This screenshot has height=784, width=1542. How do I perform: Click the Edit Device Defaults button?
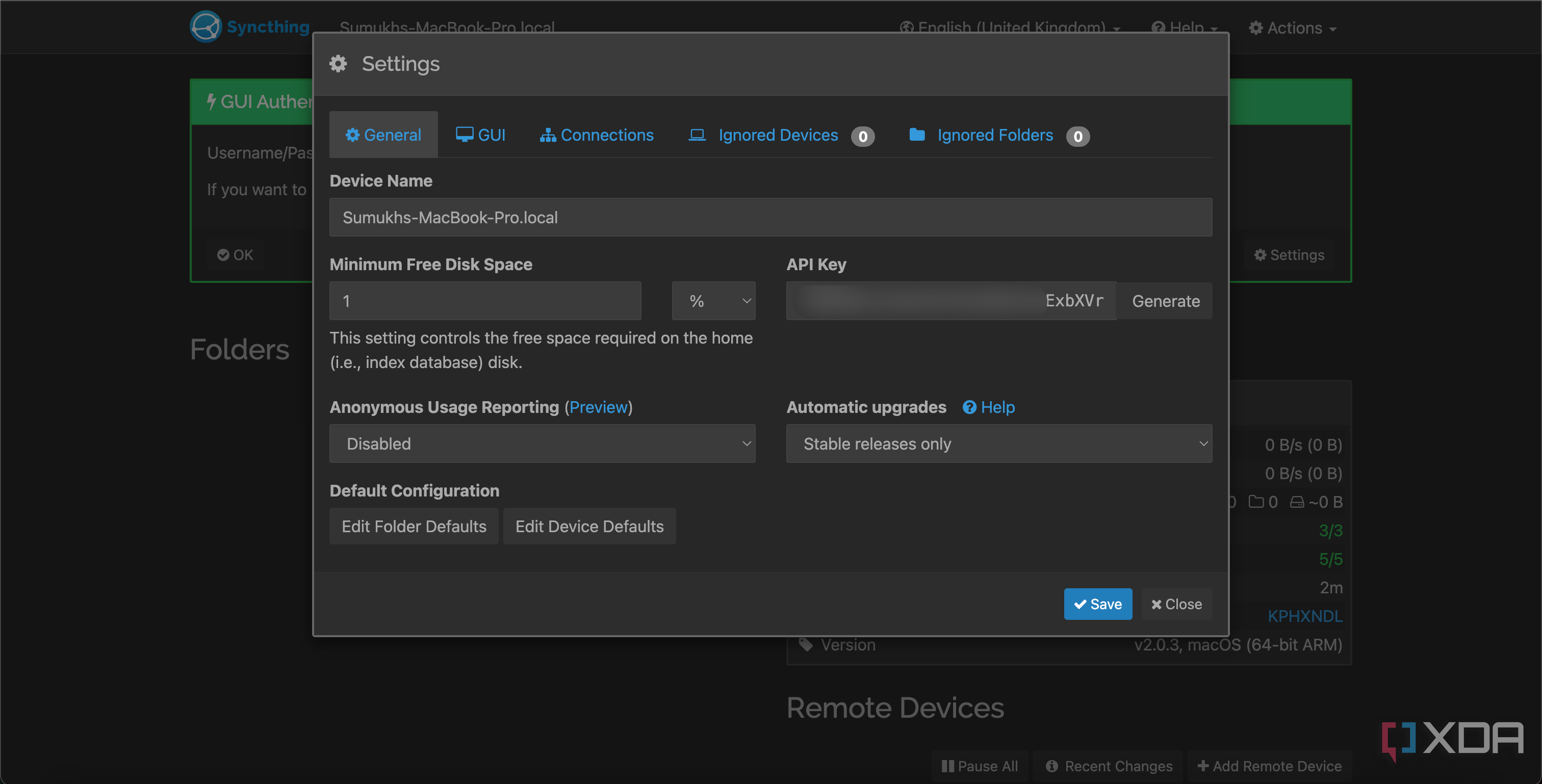tap(589, 526)
